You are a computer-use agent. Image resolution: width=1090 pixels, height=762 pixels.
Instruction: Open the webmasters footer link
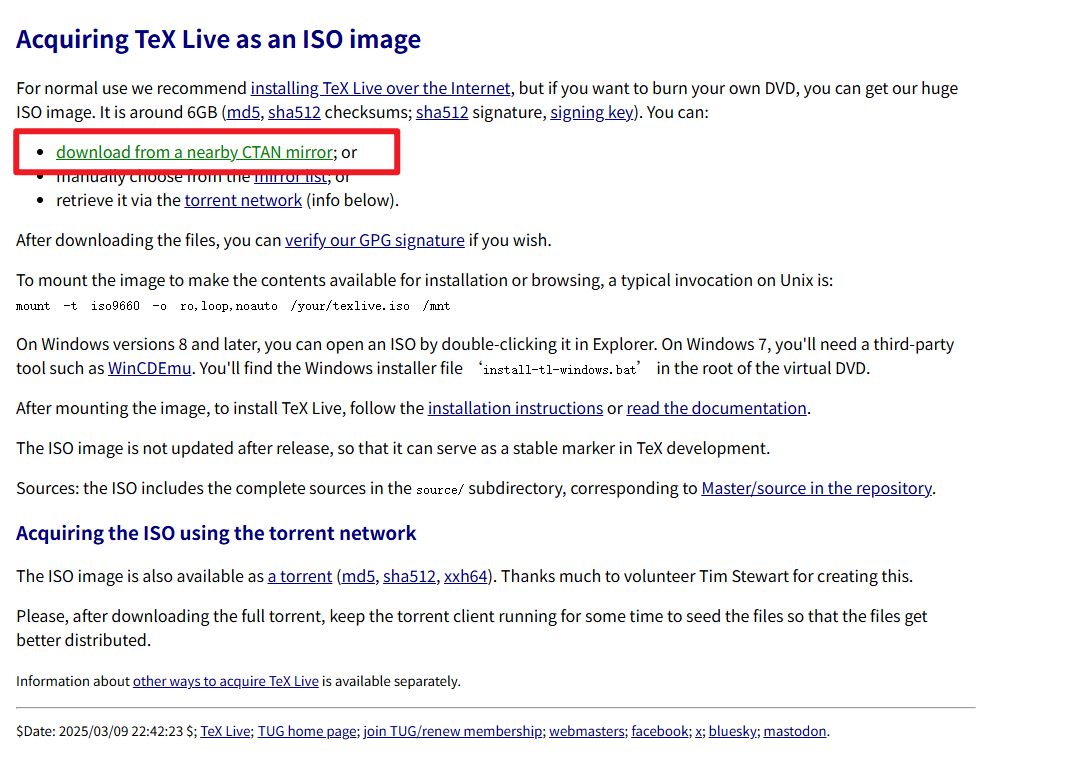point(586,731)
